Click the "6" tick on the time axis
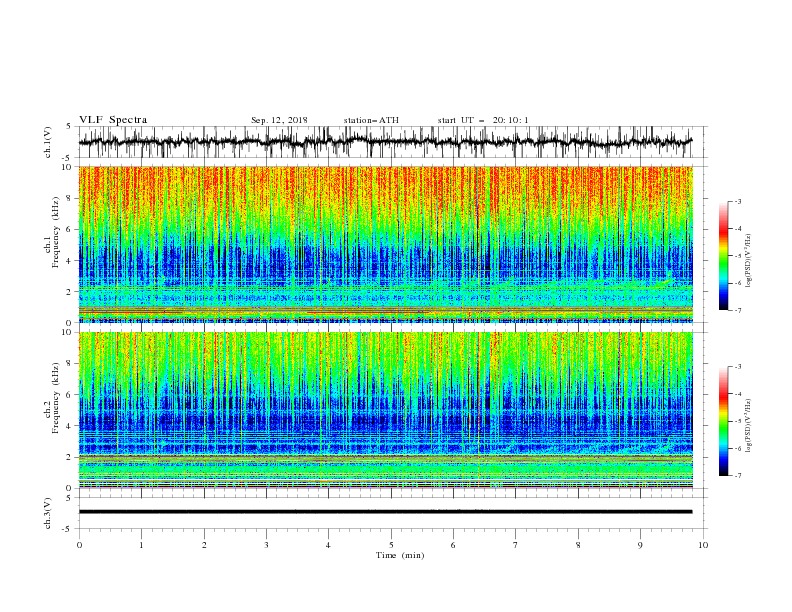This screenshot has width=792, height=612. [x=453, y=545]
